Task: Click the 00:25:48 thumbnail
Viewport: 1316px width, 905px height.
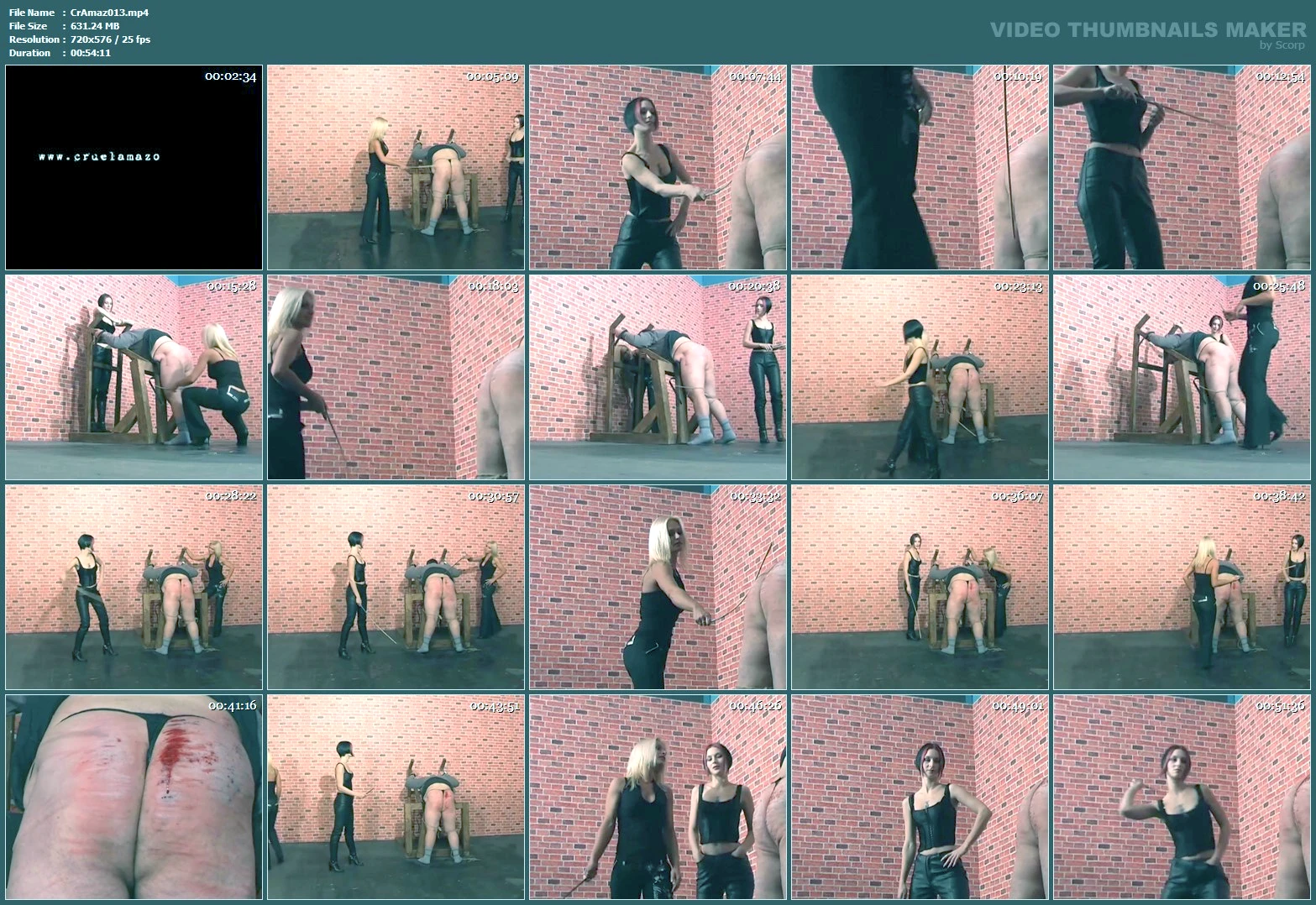Action: [1182, 377]
